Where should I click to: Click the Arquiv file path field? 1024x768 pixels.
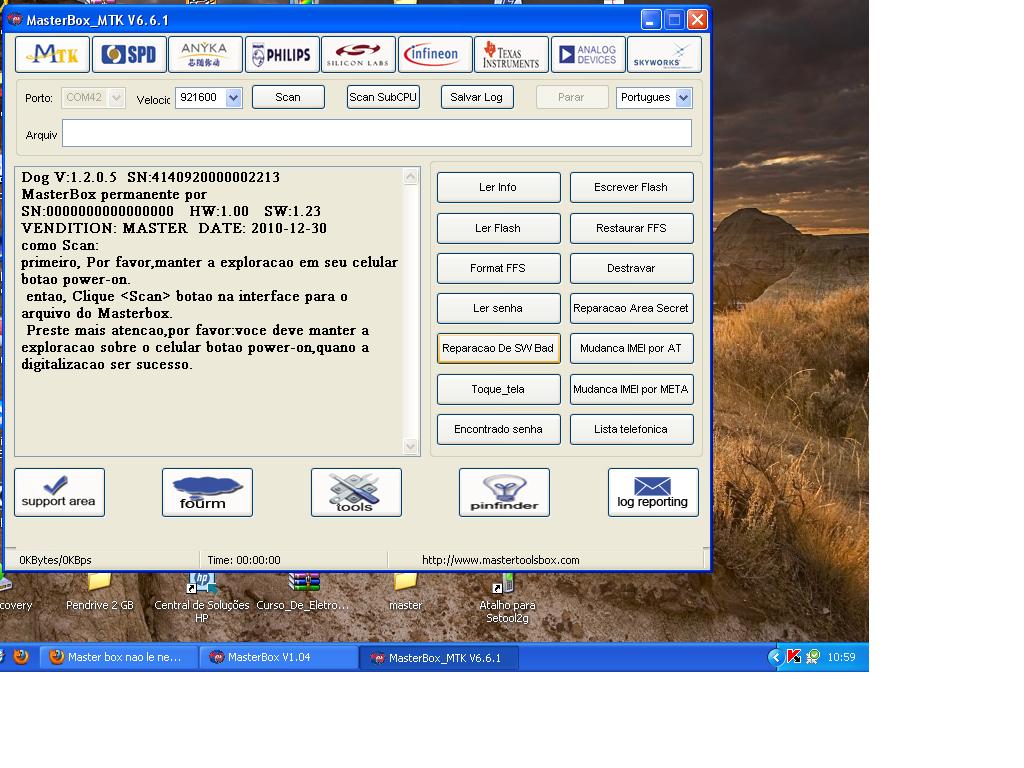(x=376, y=134)
